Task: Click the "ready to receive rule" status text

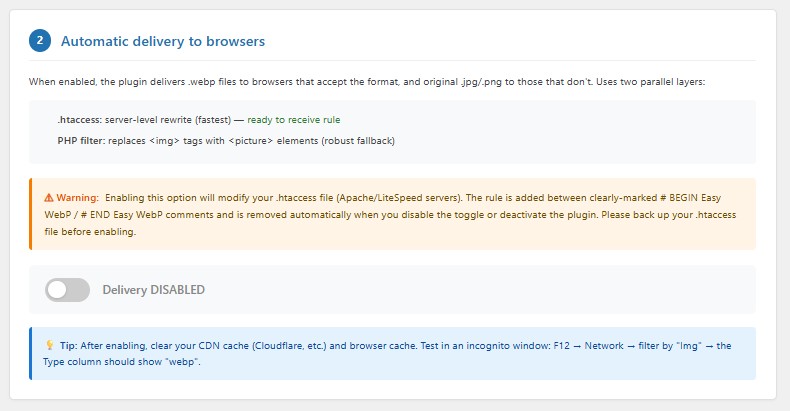Action: tap(294, 120)
